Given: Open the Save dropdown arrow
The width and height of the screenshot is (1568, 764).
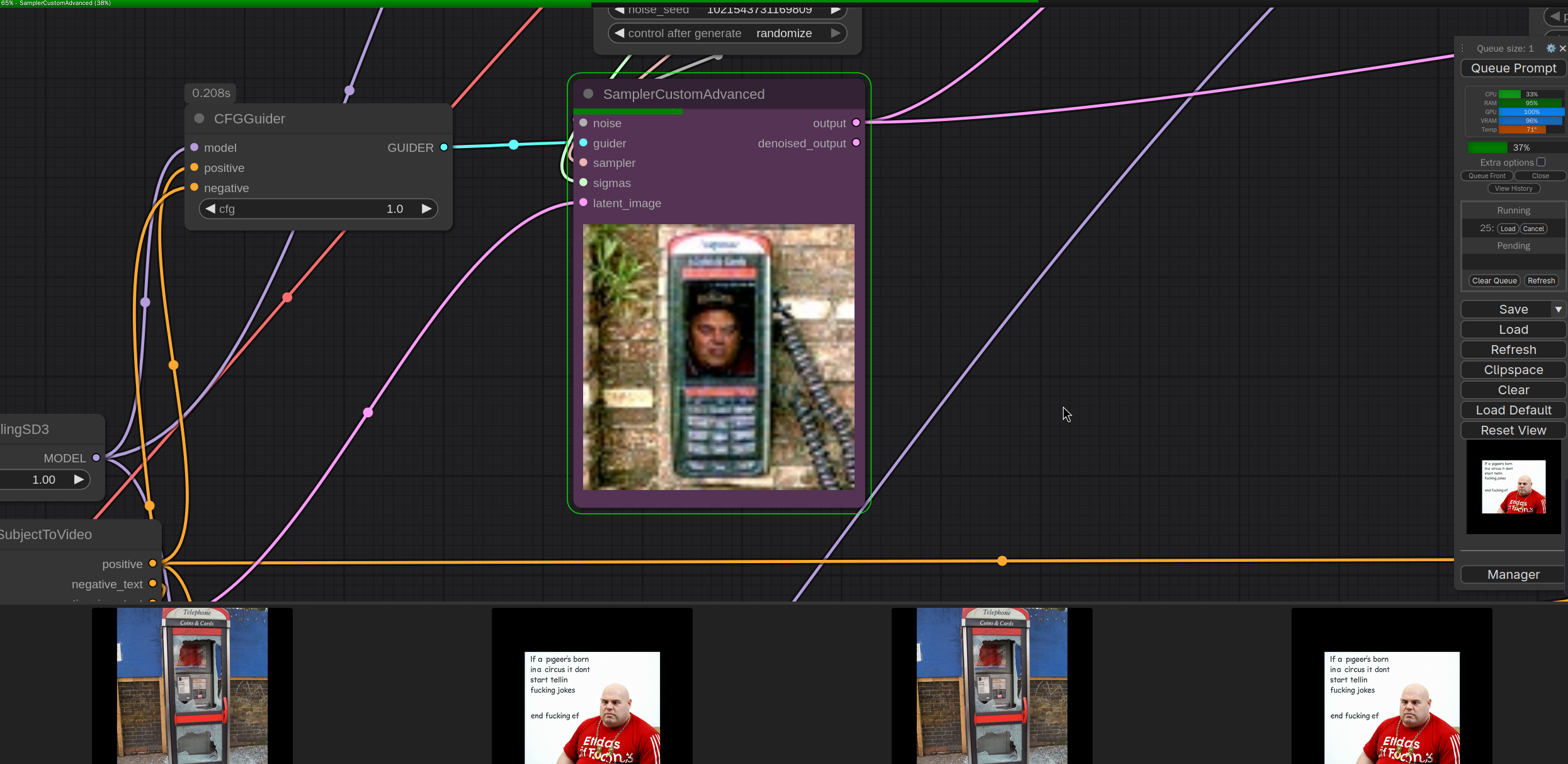Looking at the screenshot, I should tap(1559, 309).
